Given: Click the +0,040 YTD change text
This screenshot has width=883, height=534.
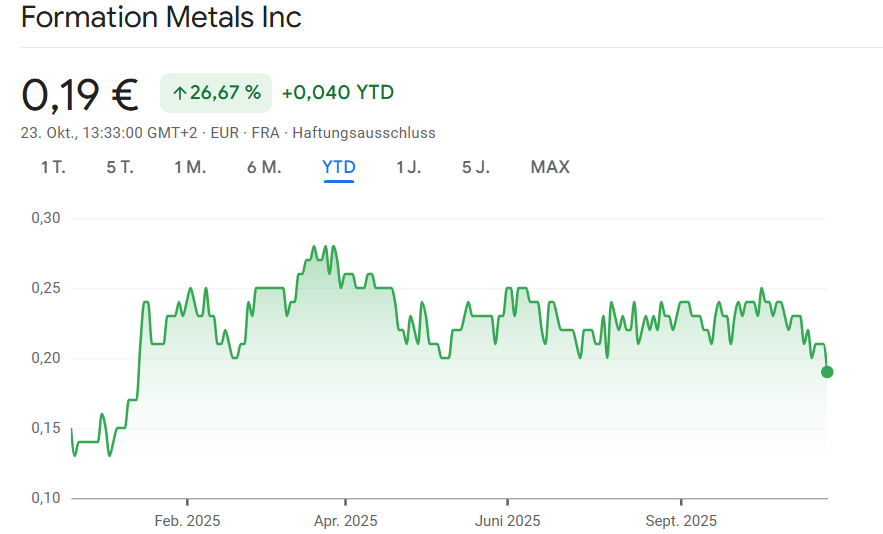Looking at the screenshot, I should tap(338, 93).
